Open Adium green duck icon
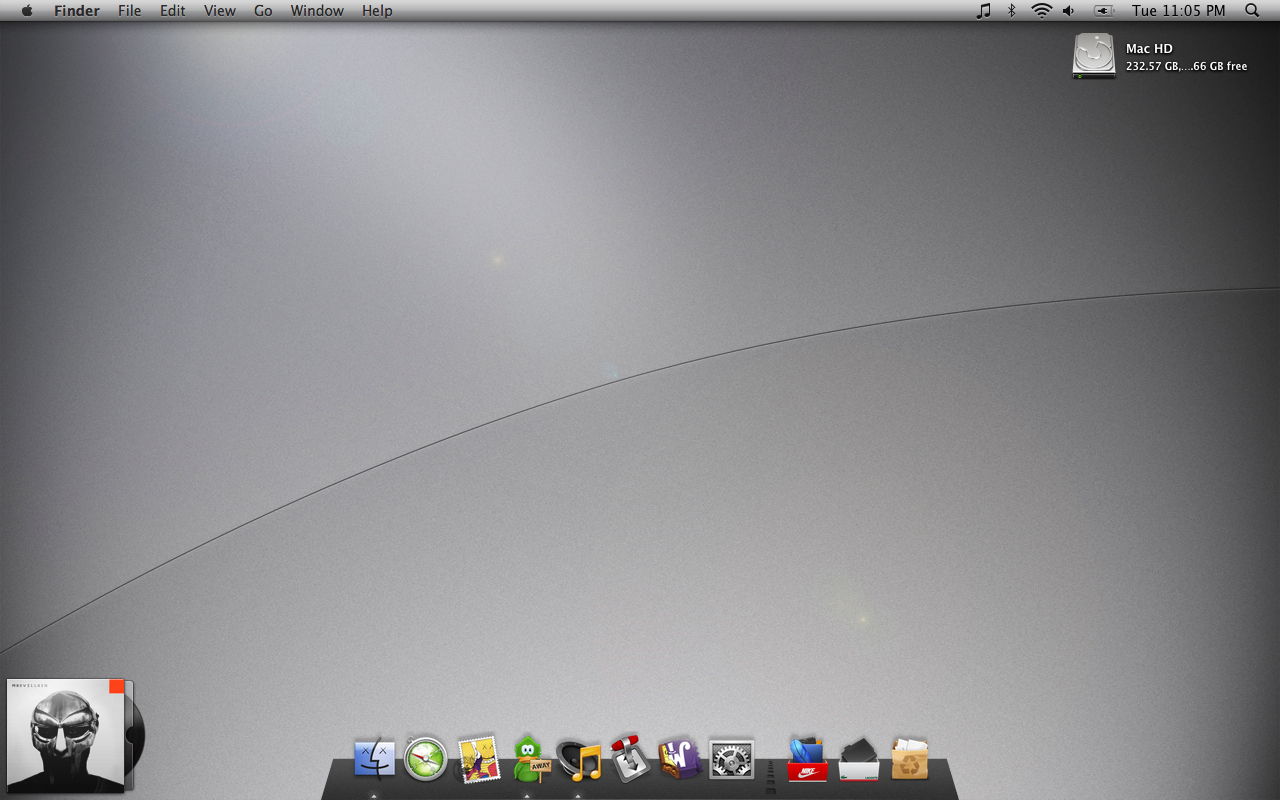This screenshot has width=1280, height=800. [x=531, y=758]
